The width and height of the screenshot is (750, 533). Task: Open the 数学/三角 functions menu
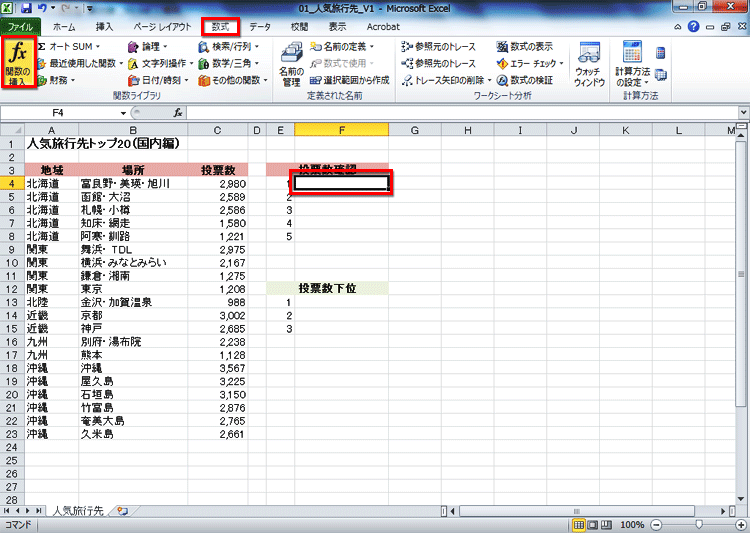tap(229, 63)
